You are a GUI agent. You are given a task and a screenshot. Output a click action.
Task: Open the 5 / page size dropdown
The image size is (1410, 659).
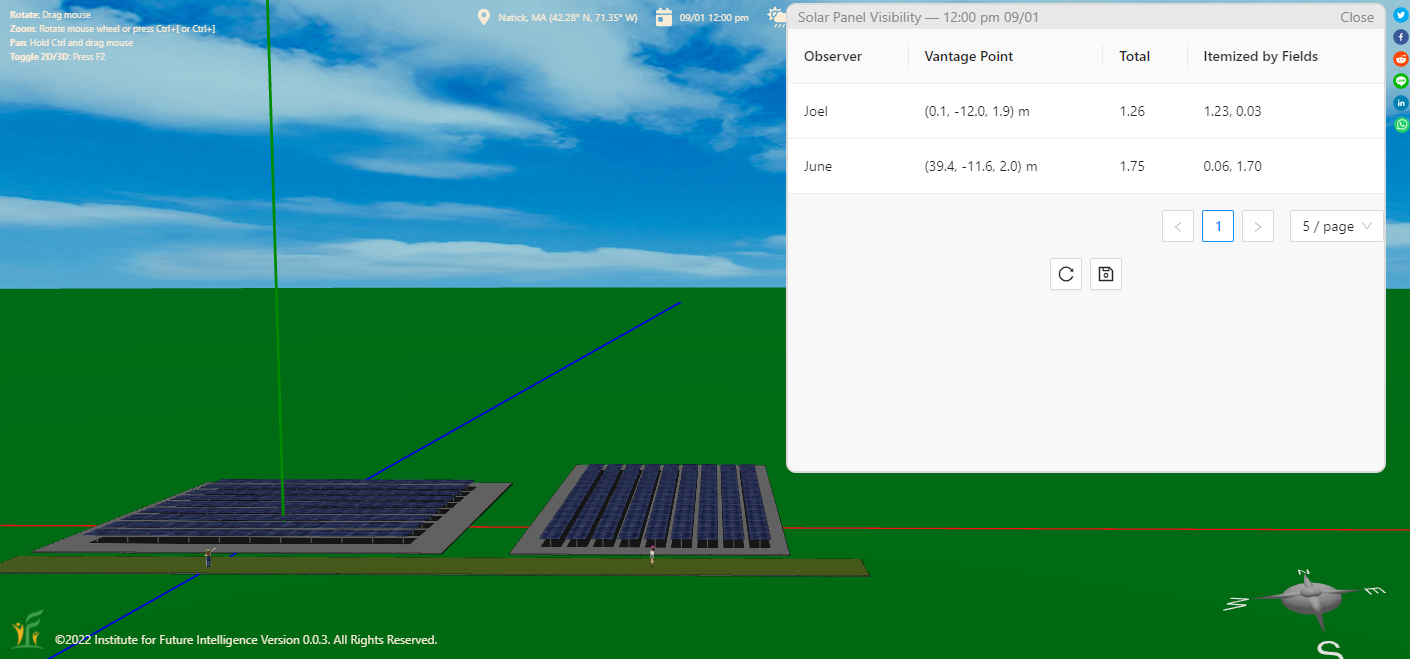1336,226
